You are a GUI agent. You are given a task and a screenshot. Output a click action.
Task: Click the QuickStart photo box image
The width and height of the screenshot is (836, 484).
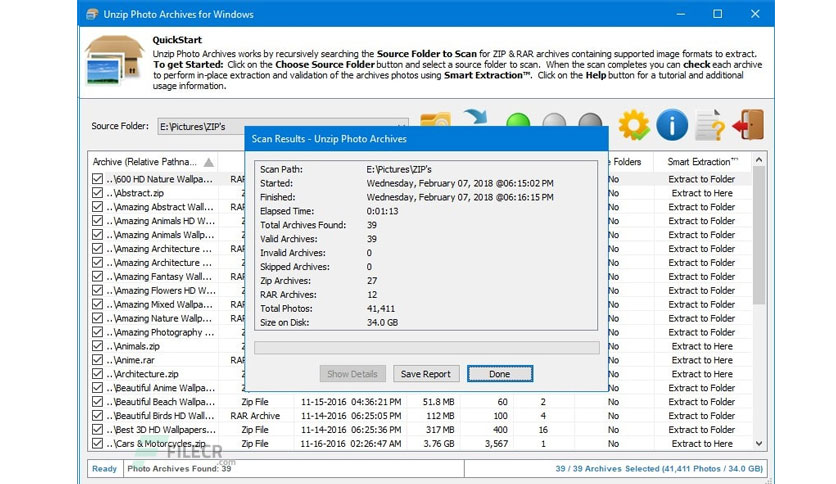point(114,61)
